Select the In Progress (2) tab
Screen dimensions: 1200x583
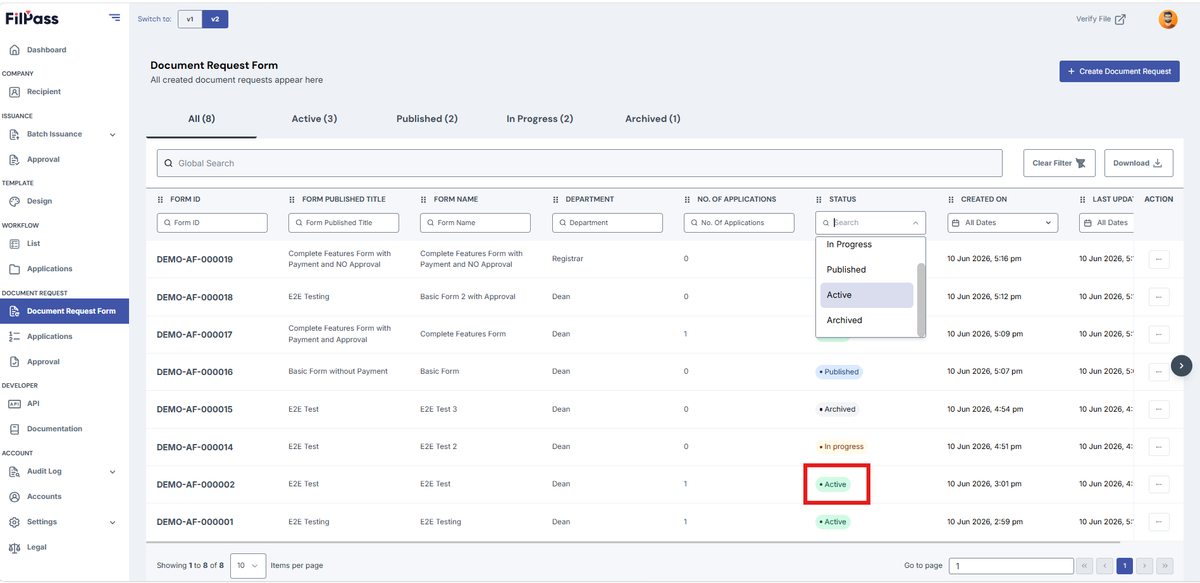click(x=539, y=119)
